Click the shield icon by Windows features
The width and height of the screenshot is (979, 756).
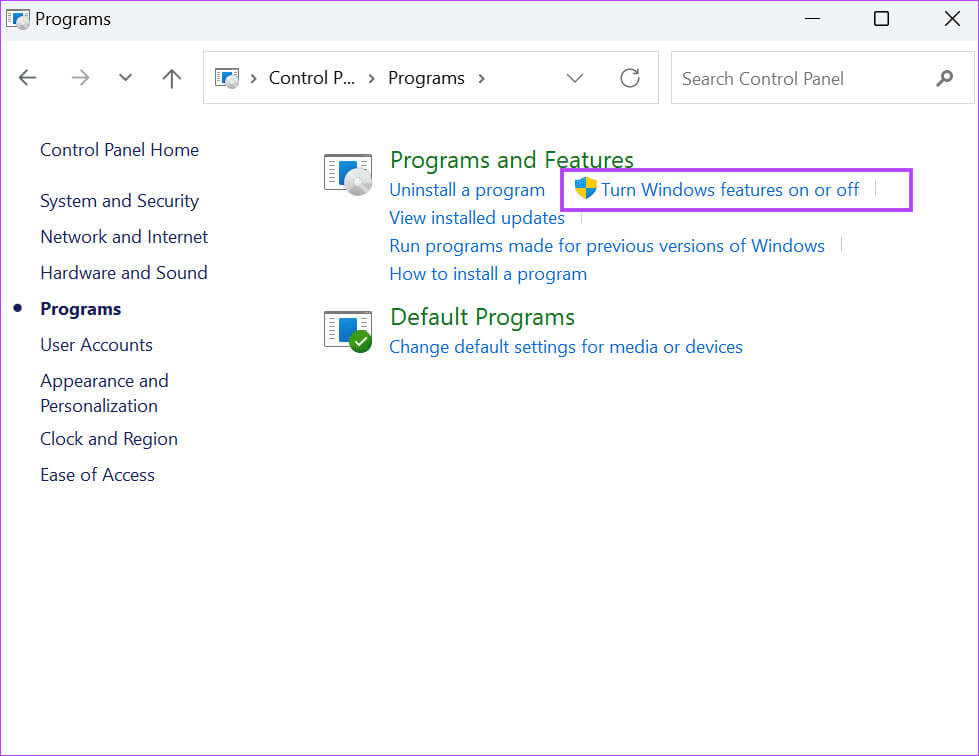coord(586,188)
